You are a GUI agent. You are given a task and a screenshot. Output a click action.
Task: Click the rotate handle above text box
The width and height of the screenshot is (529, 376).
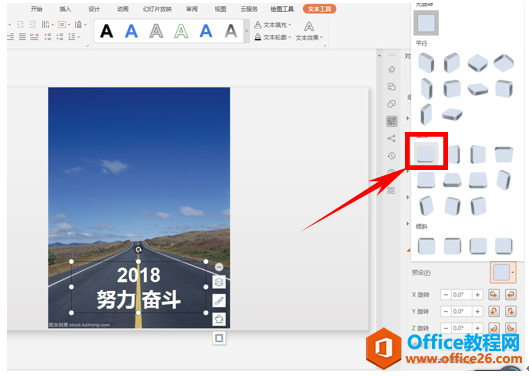138,249
